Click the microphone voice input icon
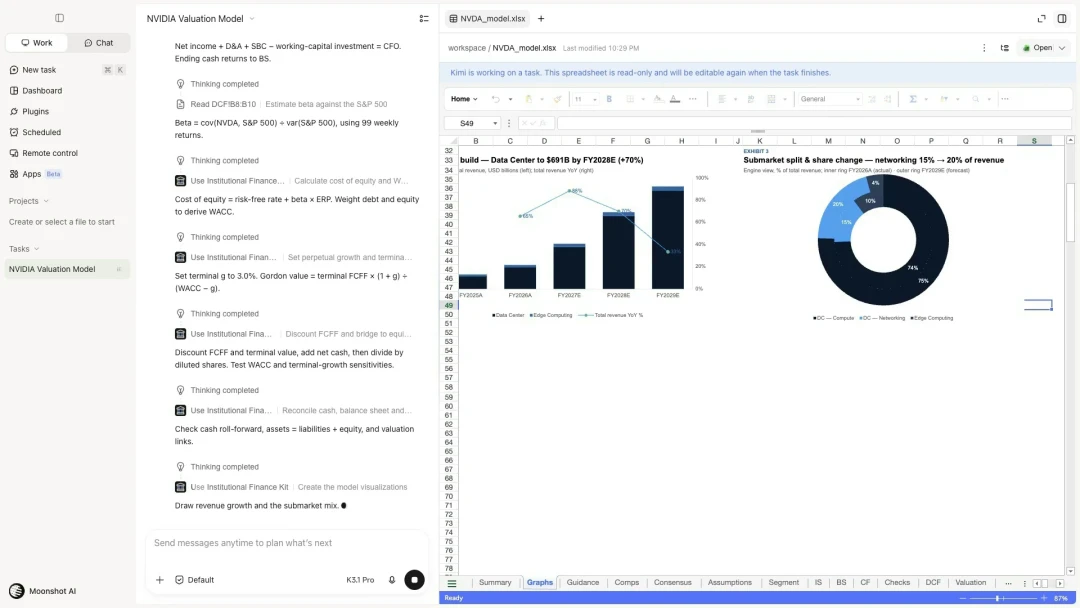1080x608 pixels. tap(392, 580)
